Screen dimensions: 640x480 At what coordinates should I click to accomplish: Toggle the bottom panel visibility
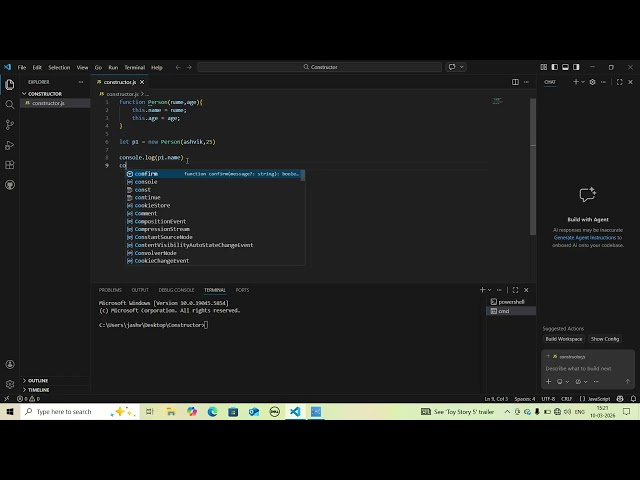coord(565,67)
